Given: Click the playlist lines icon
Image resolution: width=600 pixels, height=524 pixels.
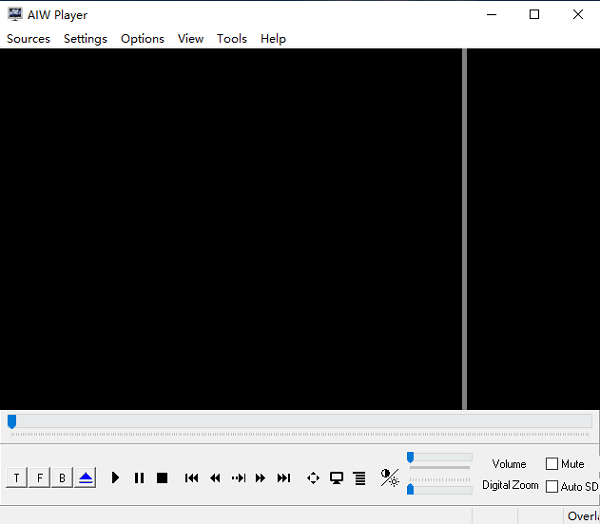Looking at the screenshot, I should (359, 478).
